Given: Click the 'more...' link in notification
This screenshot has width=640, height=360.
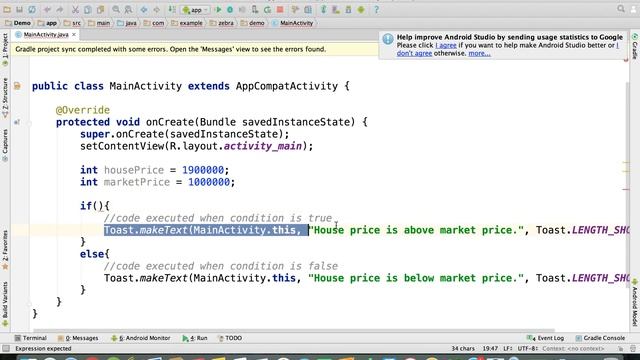Looking at the screenshot, I should [x=479, y=53].
